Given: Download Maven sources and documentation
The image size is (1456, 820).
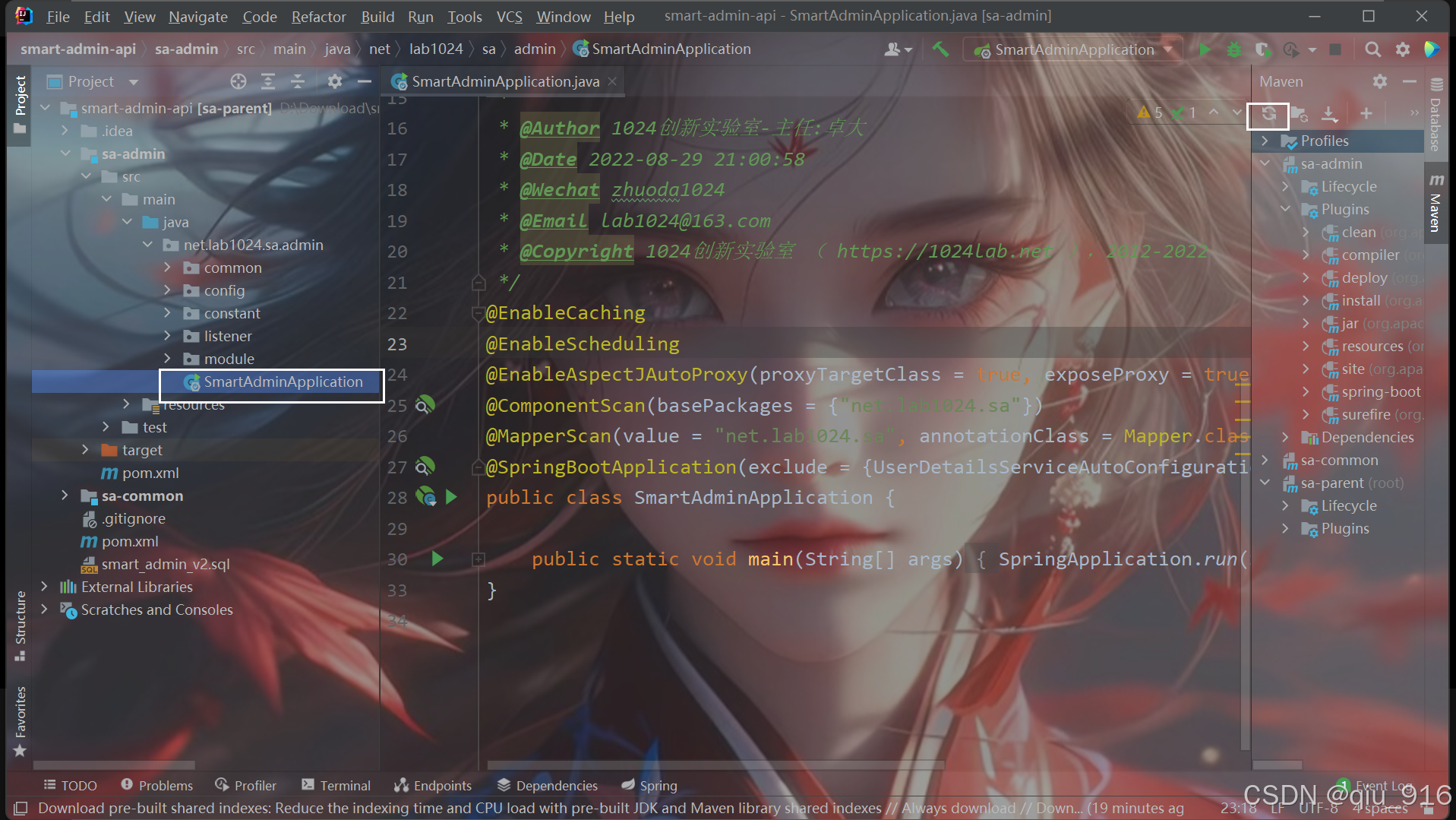Looking at the screenshot, I should pyautogui.click(x=1329, y=114).
